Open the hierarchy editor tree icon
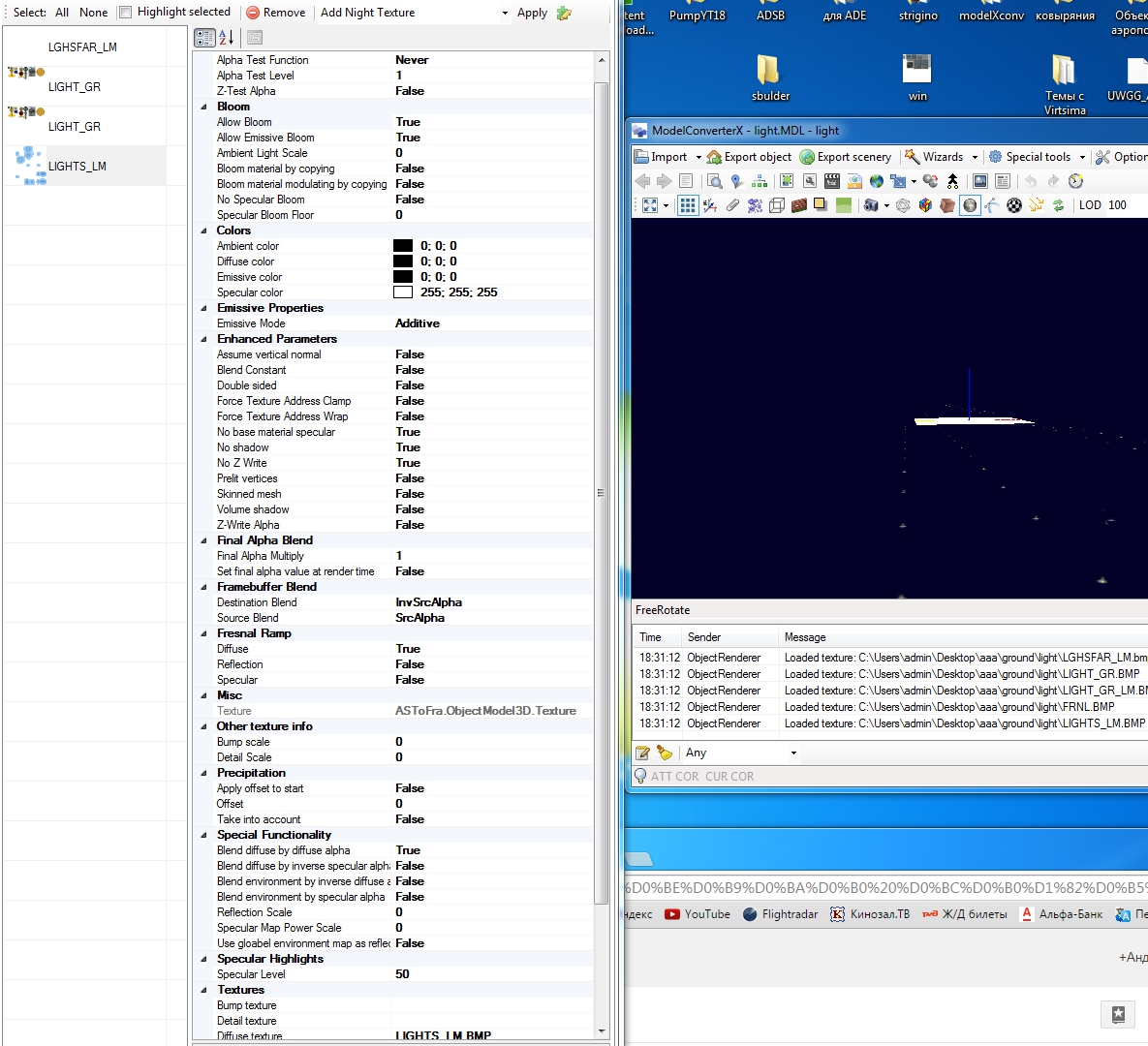1148x1046 pixels. click(x=760, y=181)
